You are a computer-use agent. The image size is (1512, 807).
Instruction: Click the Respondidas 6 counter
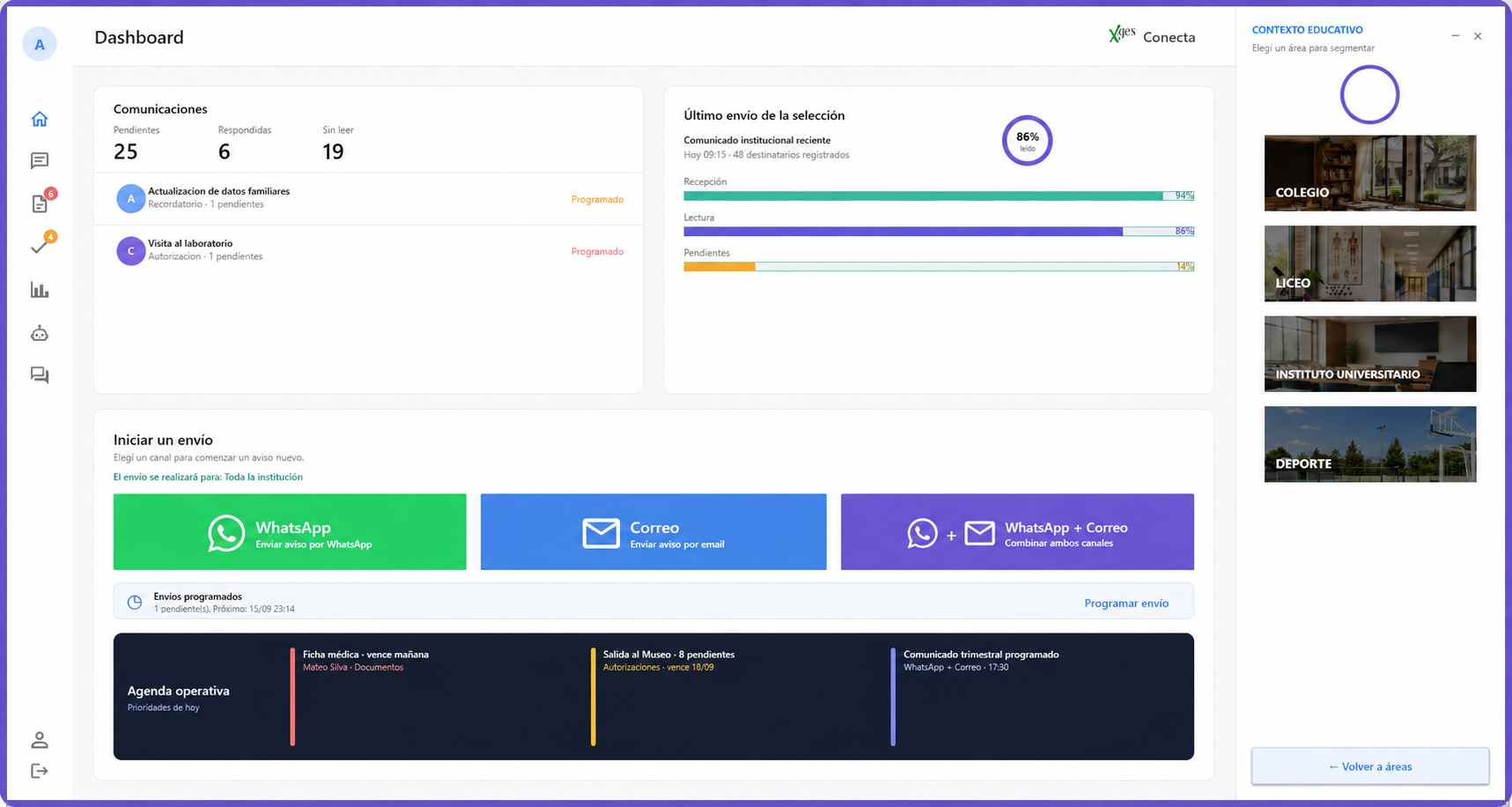coord(244,143)
